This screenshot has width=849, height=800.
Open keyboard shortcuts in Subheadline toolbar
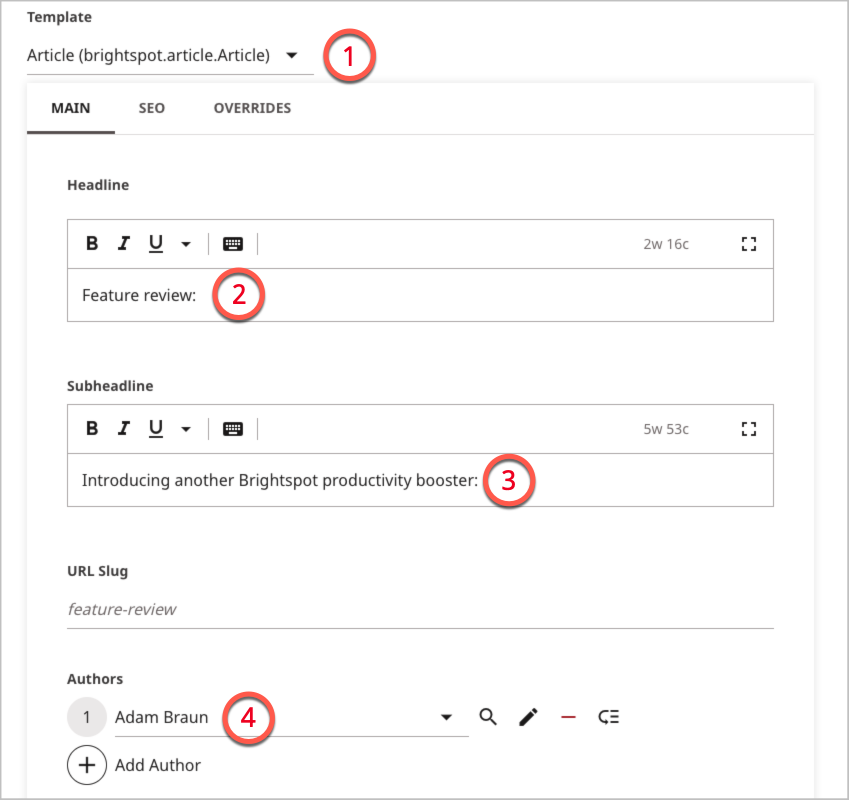233,429
